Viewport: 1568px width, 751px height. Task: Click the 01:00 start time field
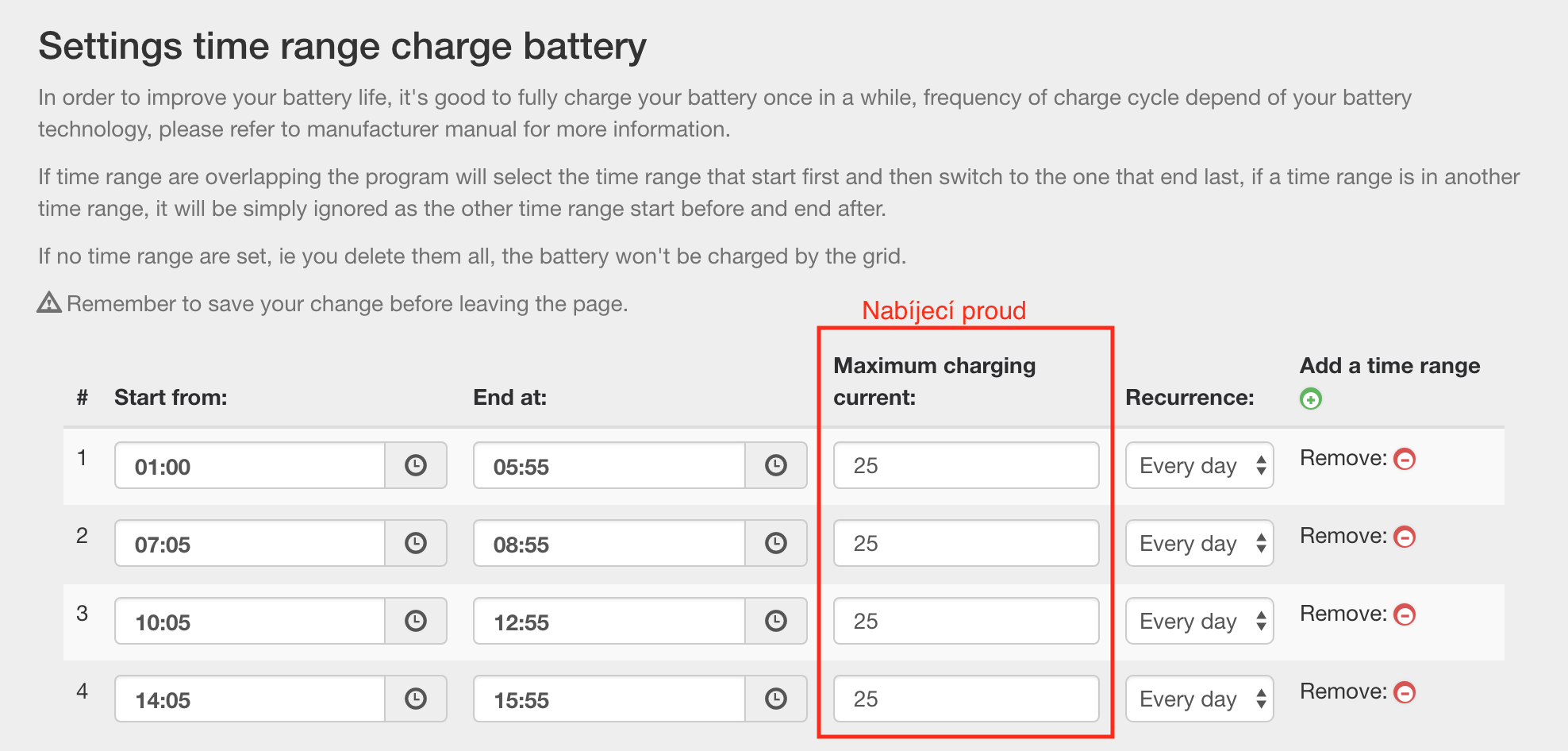[x=249, y=466]
